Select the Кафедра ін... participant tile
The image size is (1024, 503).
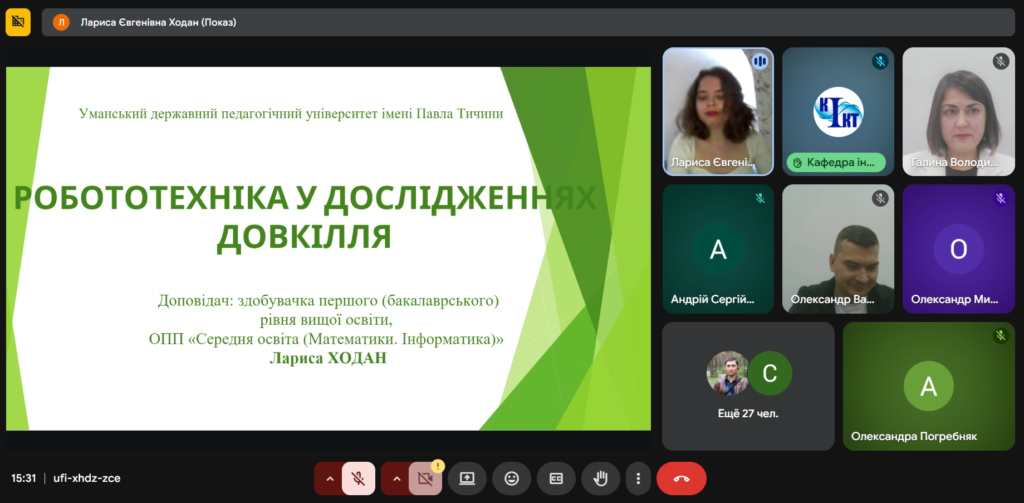tap(837, 110)
